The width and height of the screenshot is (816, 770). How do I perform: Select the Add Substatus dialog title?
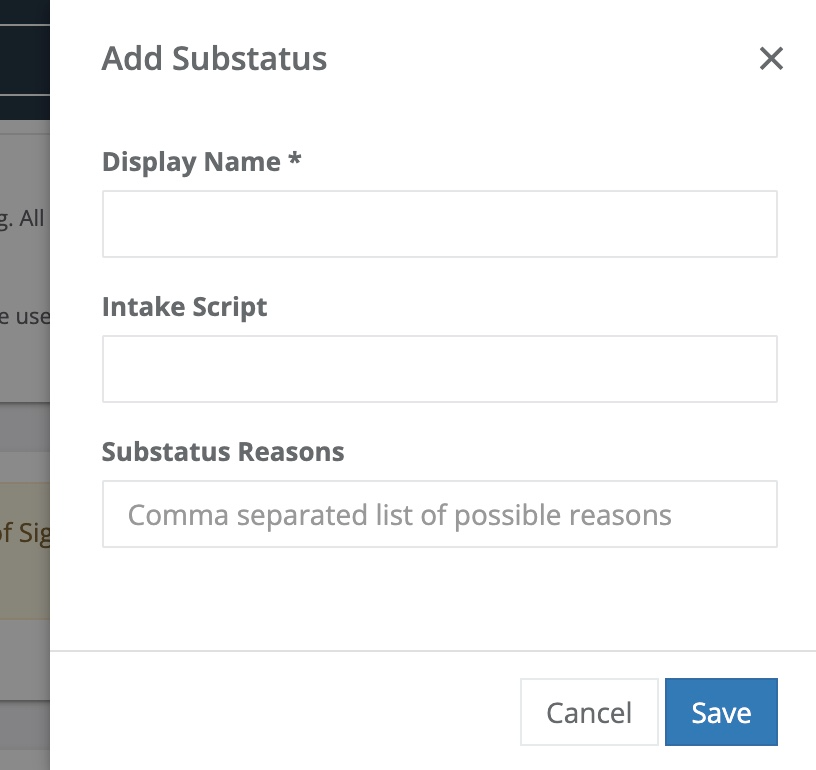(x=213, y=59)
